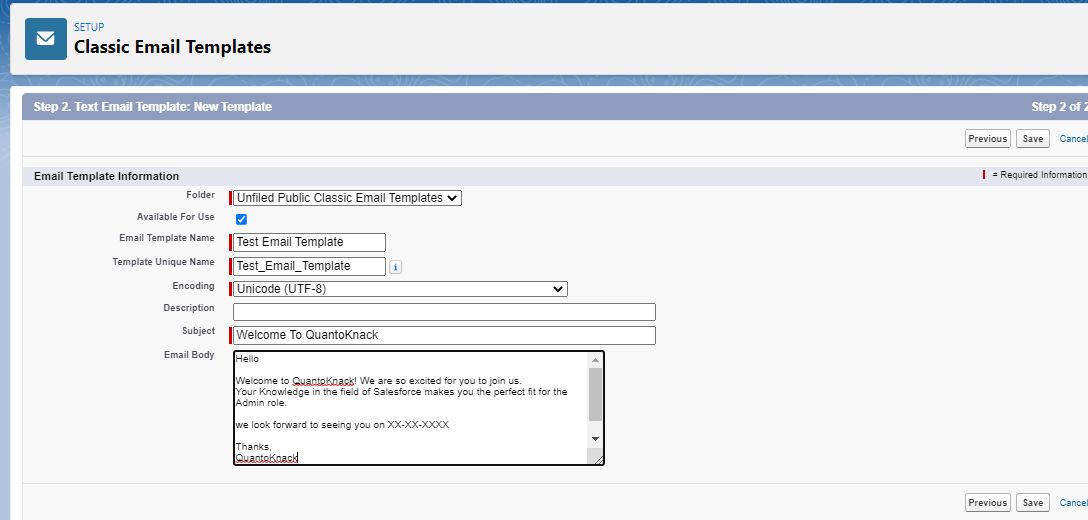The height and width of the screenshot is (520, 1088).
Task: Click the bottom Save button
Action: tap(1032, 503)
